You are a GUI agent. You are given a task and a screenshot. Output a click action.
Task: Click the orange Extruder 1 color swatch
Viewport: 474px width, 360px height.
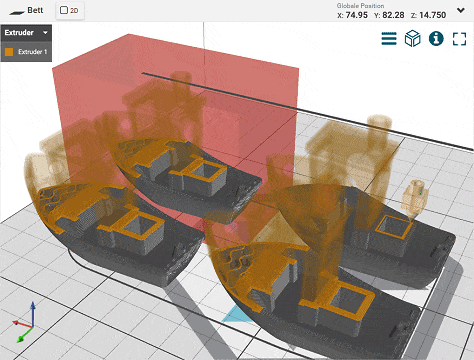(x=9, y=52)
